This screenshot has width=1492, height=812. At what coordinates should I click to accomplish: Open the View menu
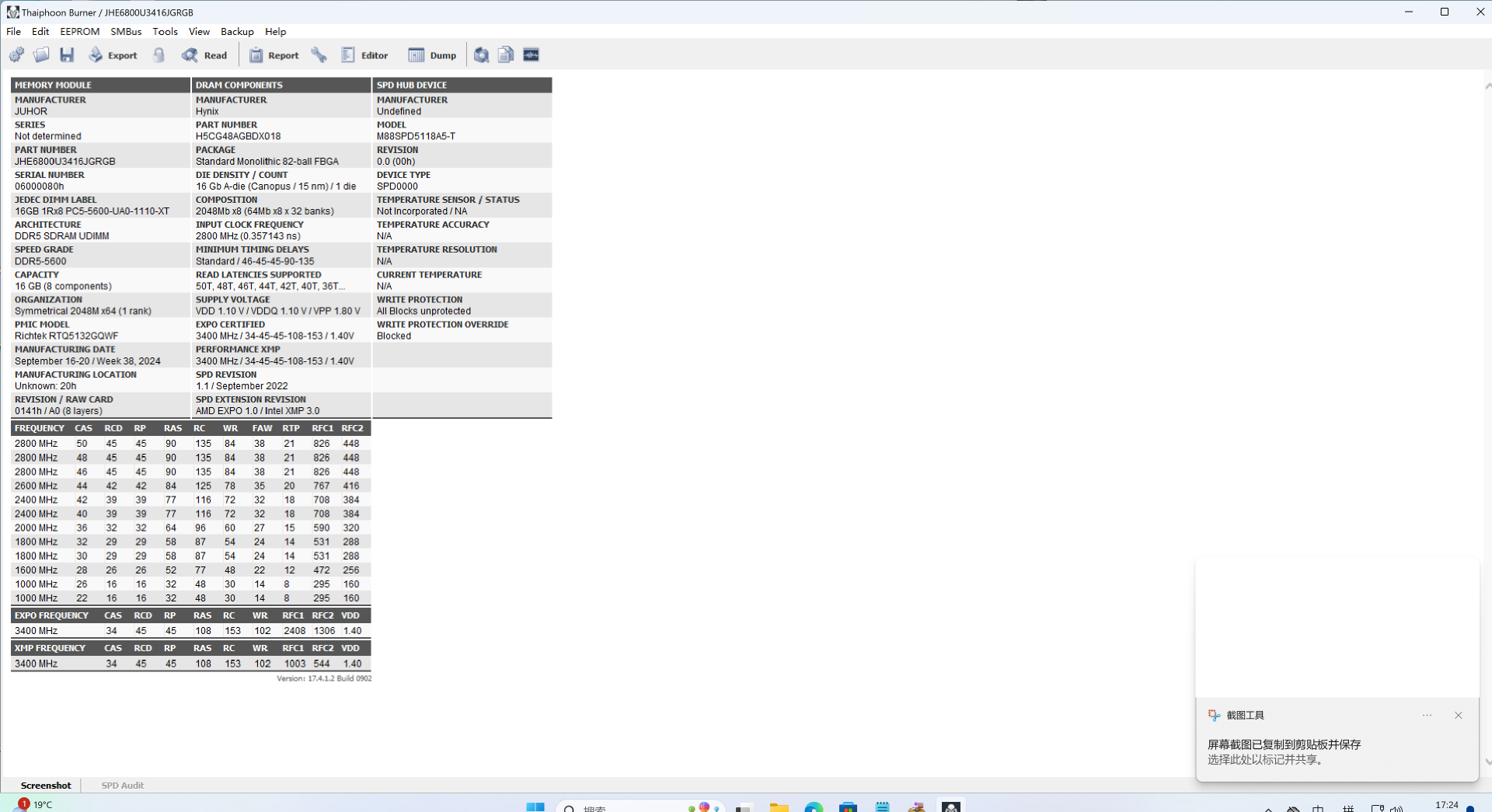point(199,32)
